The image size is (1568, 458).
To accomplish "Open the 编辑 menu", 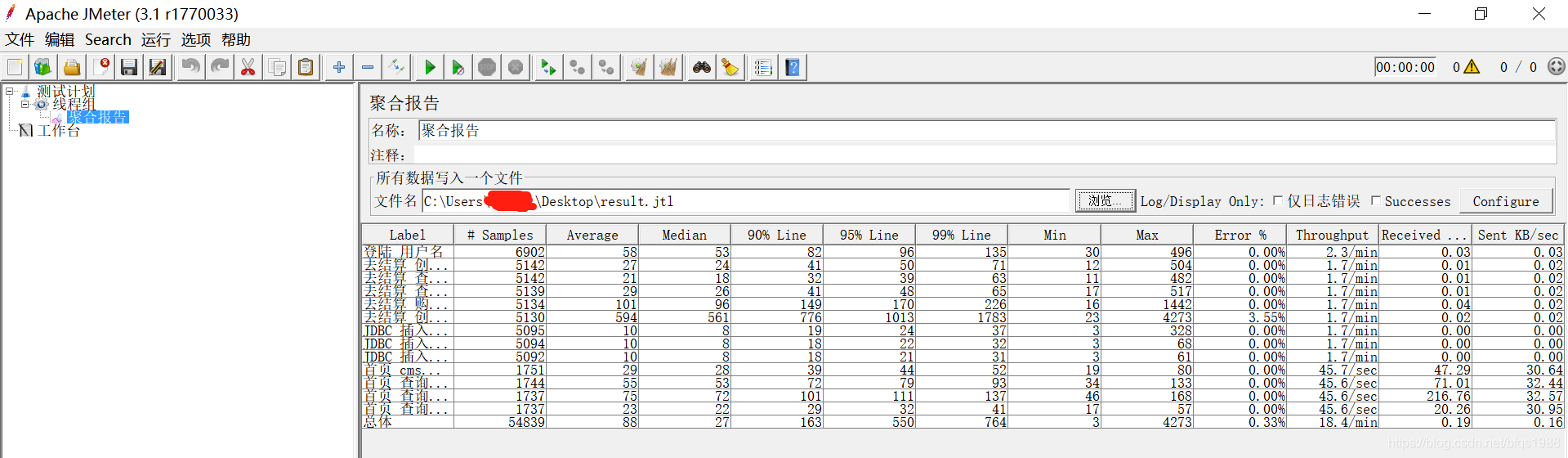I will coord(60,39).
